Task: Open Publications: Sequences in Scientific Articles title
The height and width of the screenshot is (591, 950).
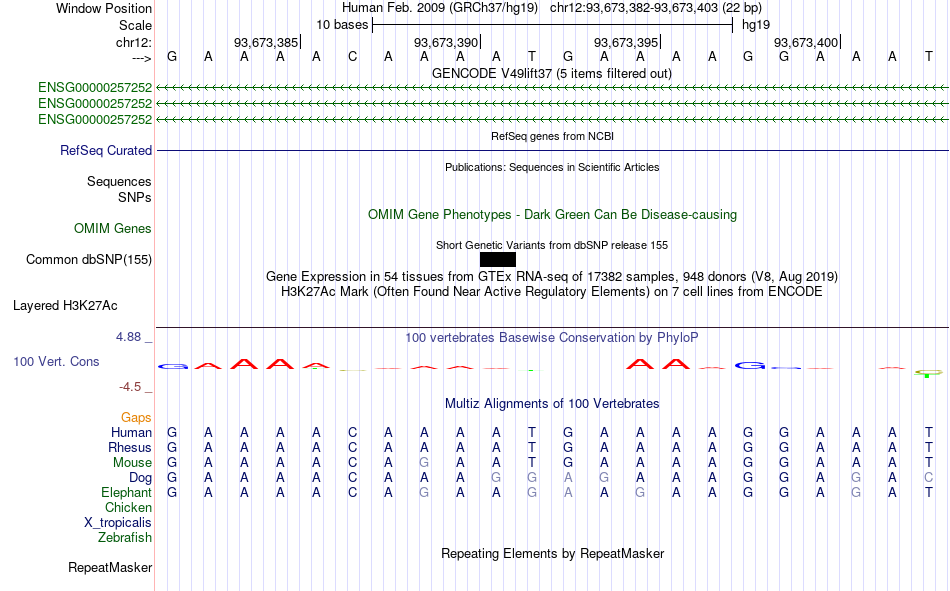Action: 552,167
